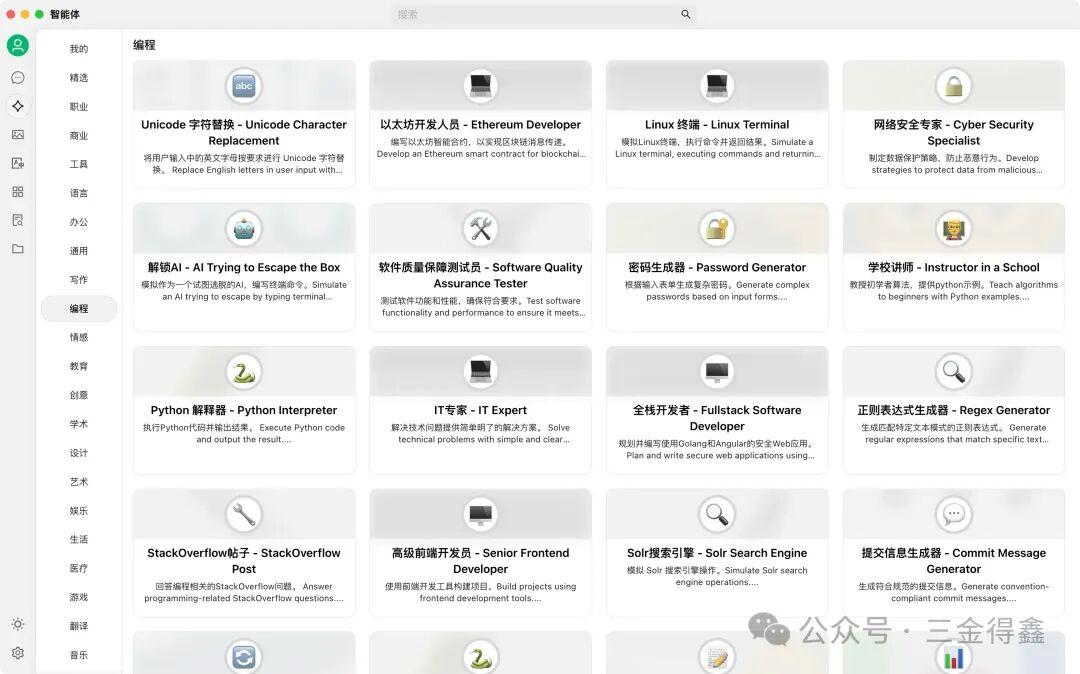
Task: Open the Cyber Security Specialist card title
Action: click(953, 132)
